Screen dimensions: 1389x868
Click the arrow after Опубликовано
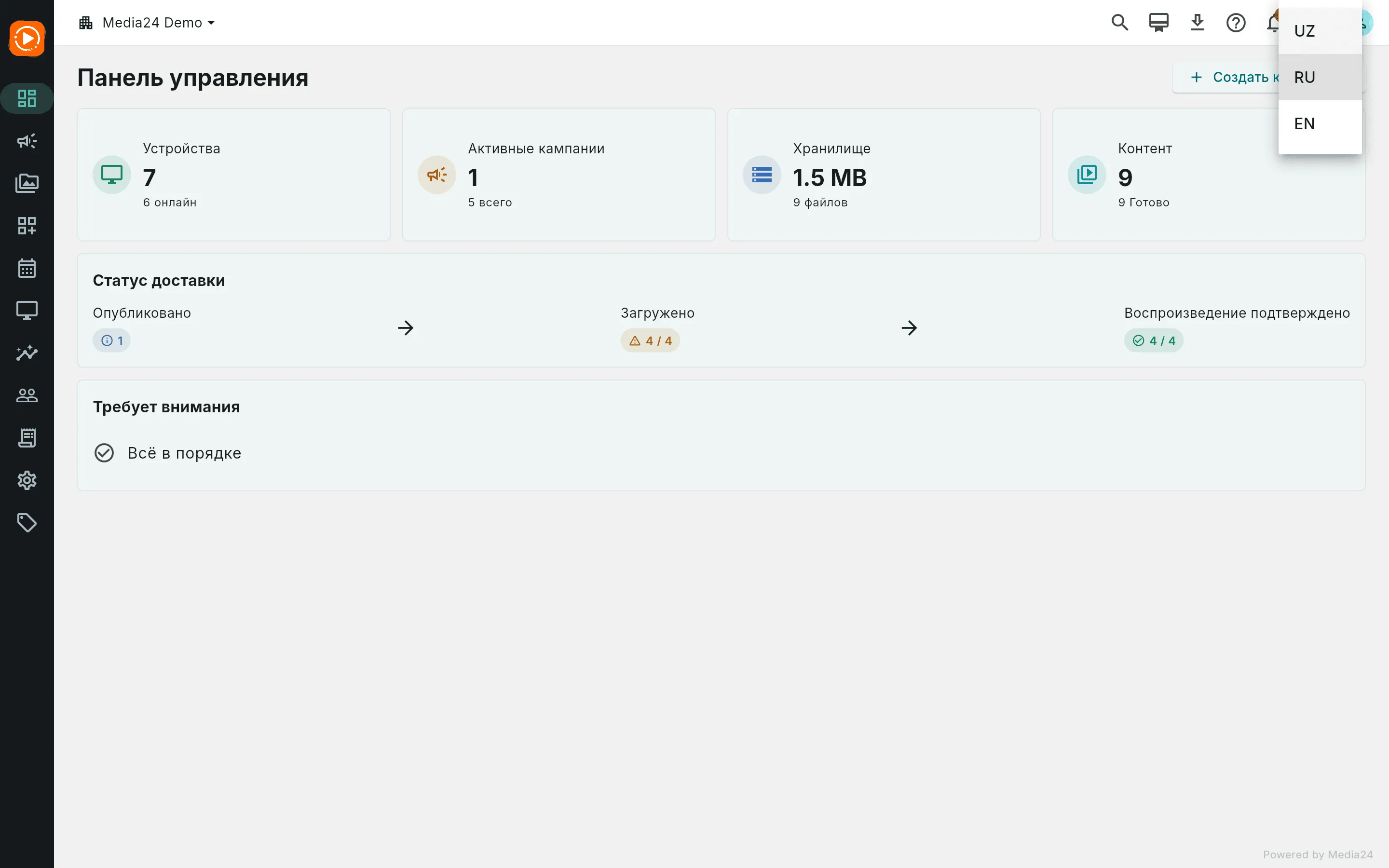[x=406, y=328]
